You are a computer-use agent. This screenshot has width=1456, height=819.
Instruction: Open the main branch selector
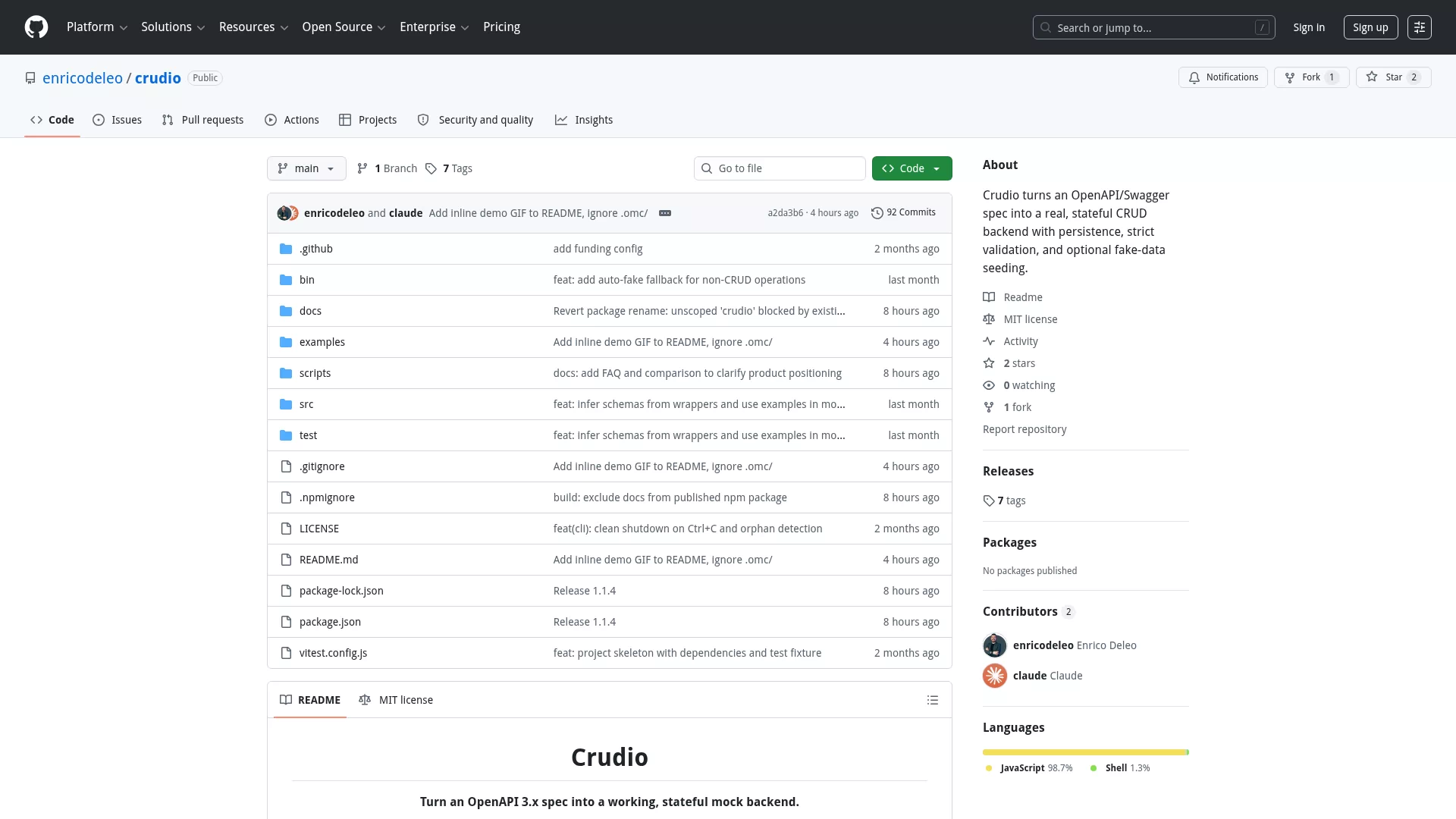tap(306, 168)
